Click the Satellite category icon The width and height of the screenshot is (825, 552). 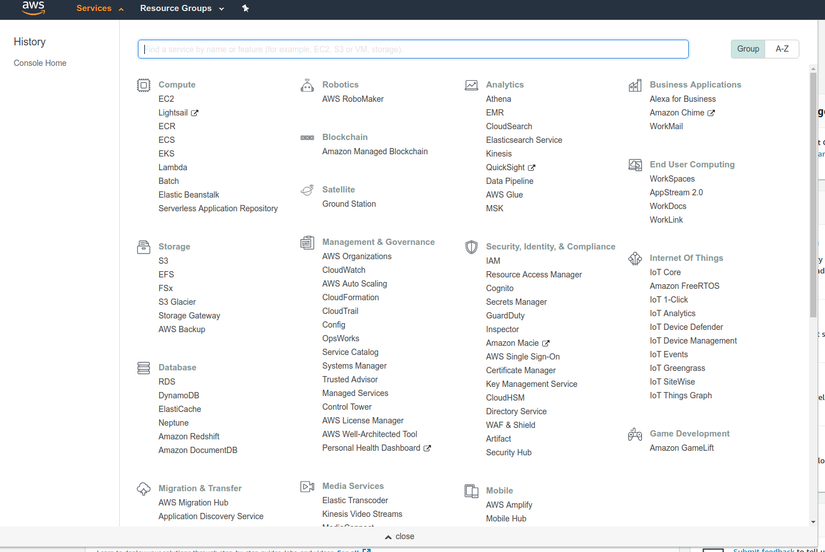[307, 189]
